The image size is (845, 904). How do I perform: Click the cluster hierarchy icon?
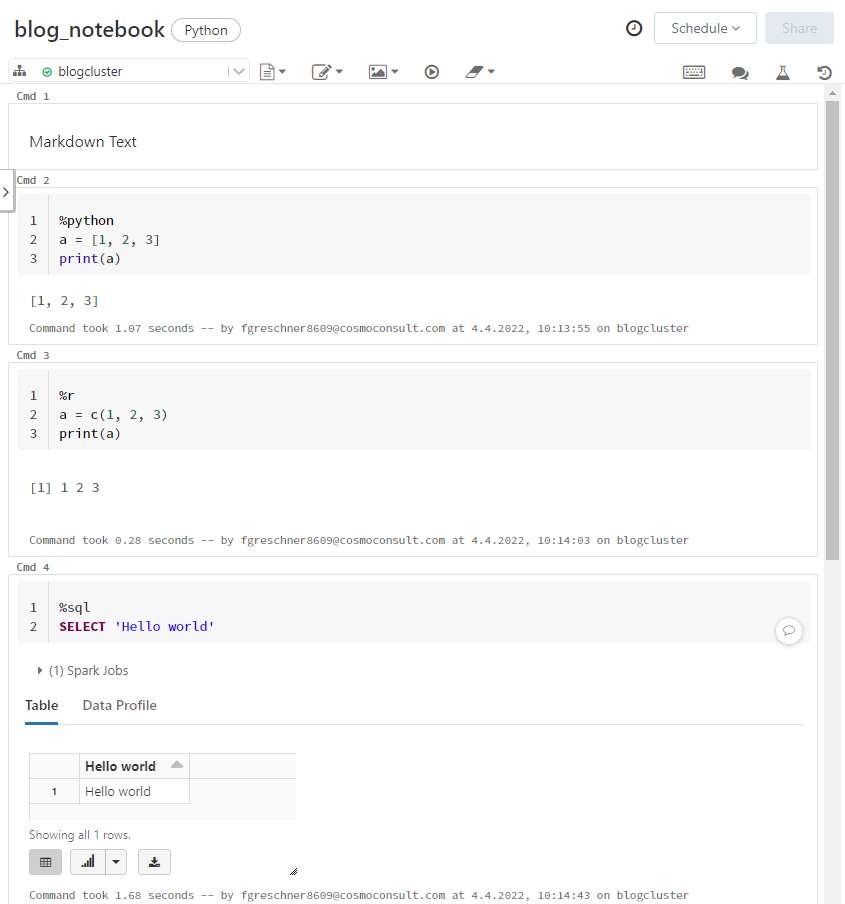click(x=20, y=71)
